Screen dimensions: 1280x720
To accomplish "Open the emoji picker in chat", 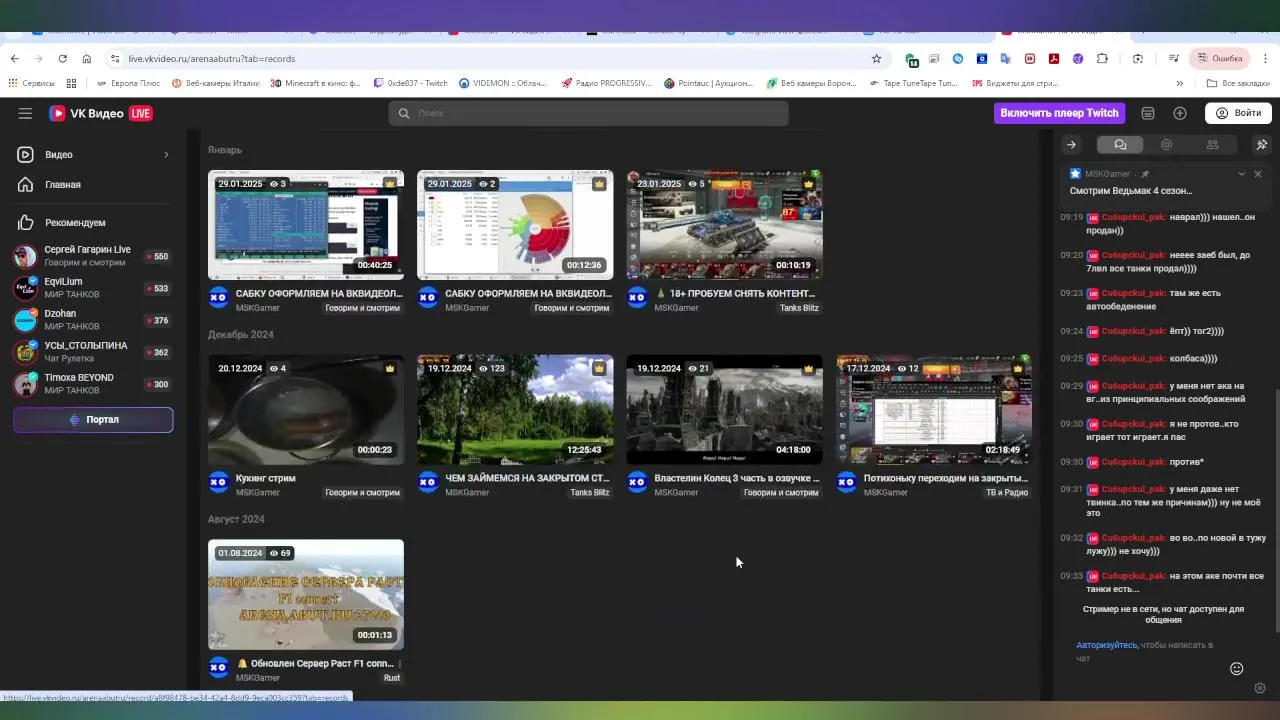I will point(1236,668).
